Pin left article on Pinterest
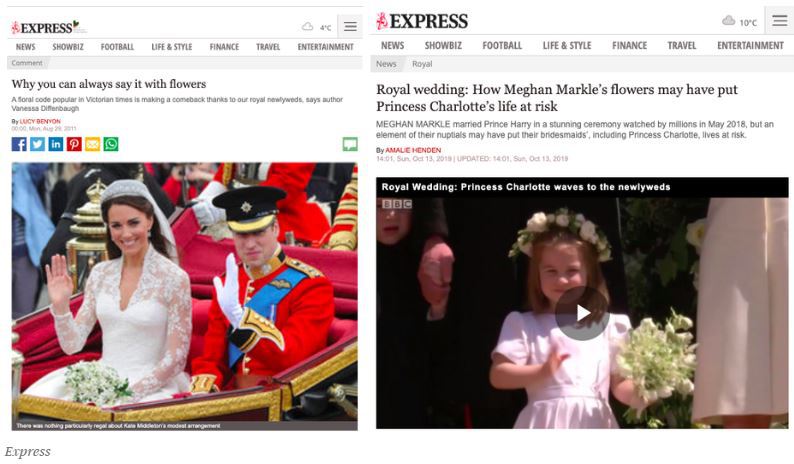 [x=74, y=144]
